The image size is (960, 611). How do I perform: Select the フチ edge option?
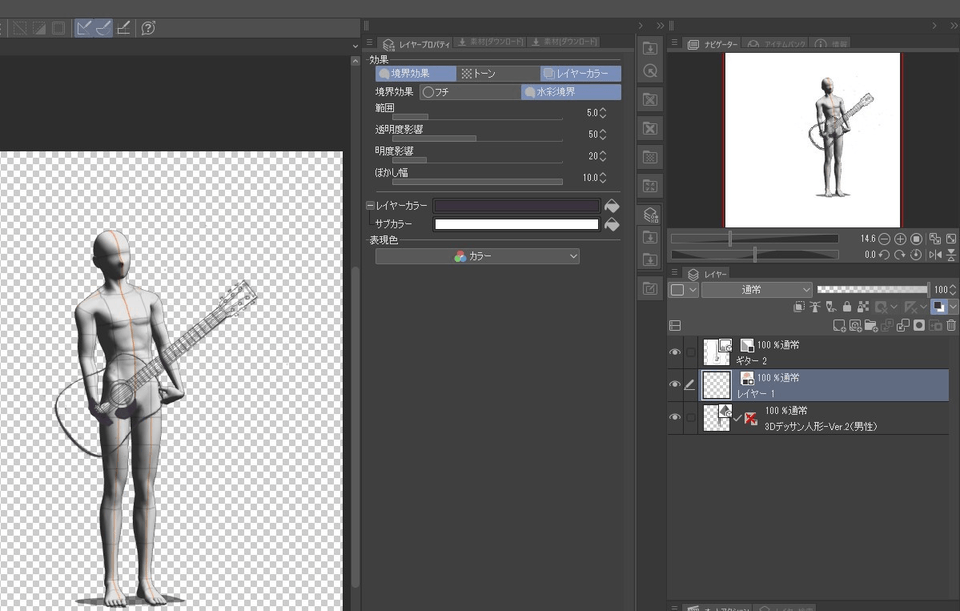click(x=470, y=92)
